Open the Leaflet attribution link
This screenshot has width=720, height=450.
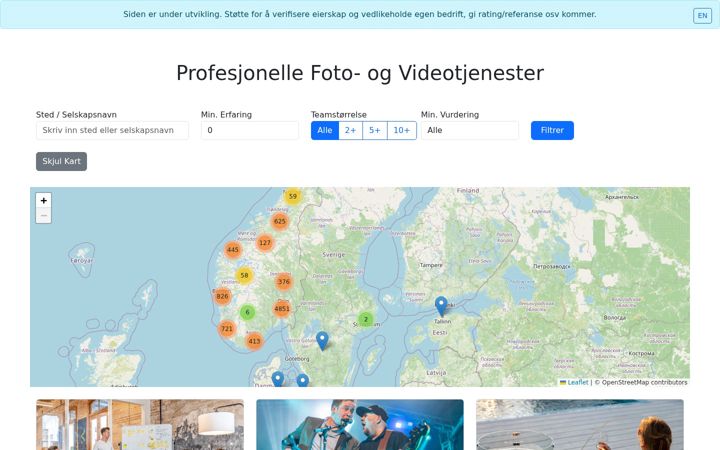point(574,382)
